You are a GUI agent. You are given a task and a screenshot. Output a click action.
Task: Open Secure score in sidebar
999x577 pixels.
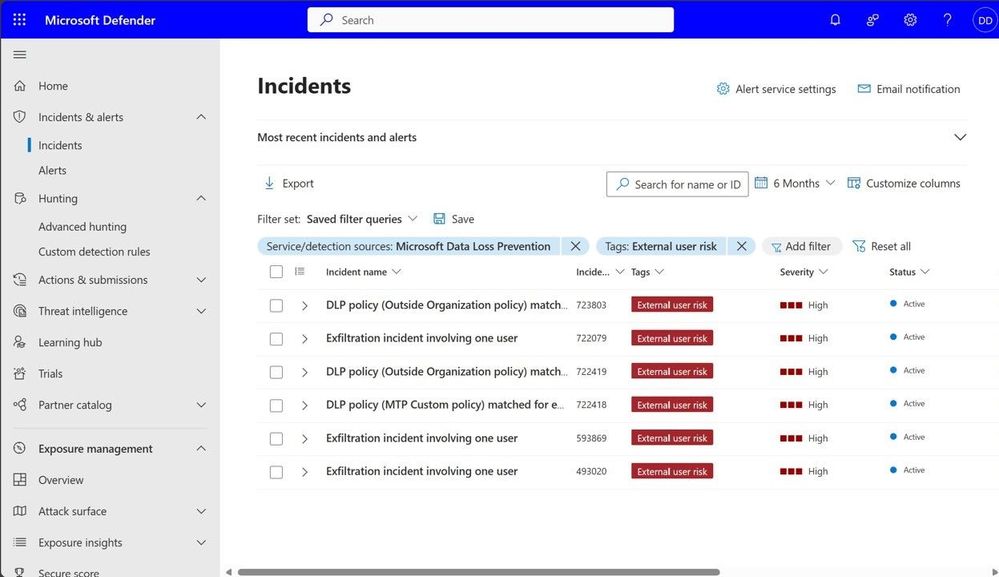(x=68, y=572)
